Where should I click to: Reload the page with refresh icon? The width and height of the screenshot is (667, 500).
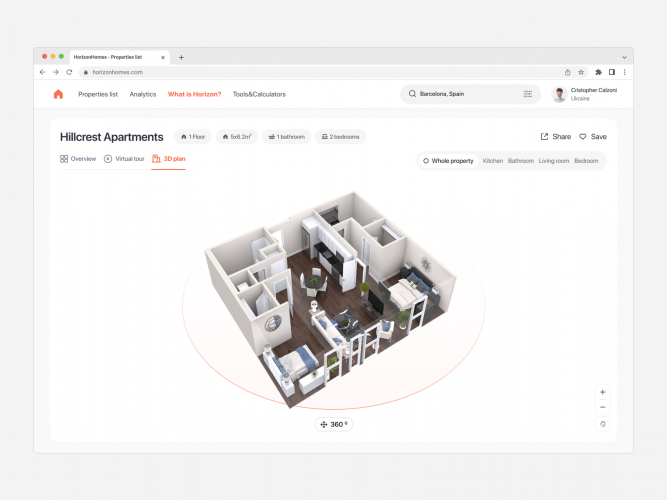tap(69, 72)
